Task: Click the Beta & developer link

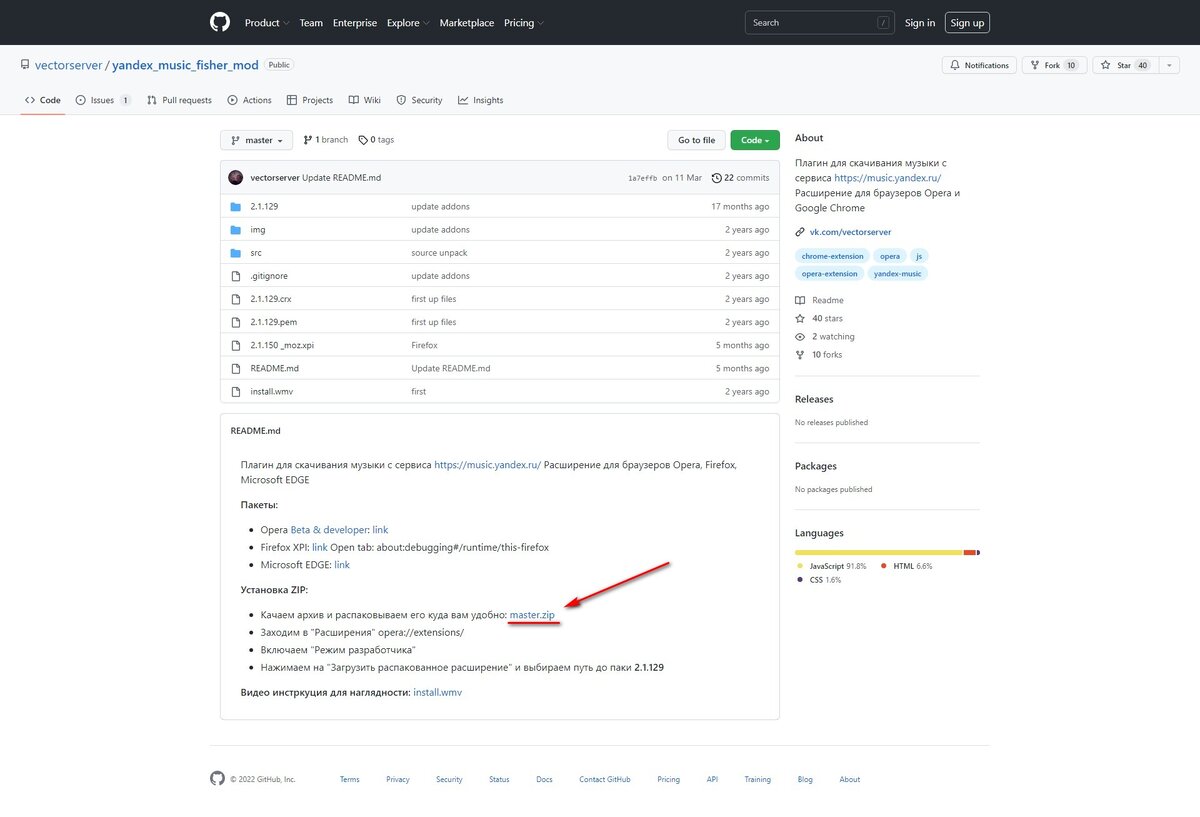Action: point(329,530)
